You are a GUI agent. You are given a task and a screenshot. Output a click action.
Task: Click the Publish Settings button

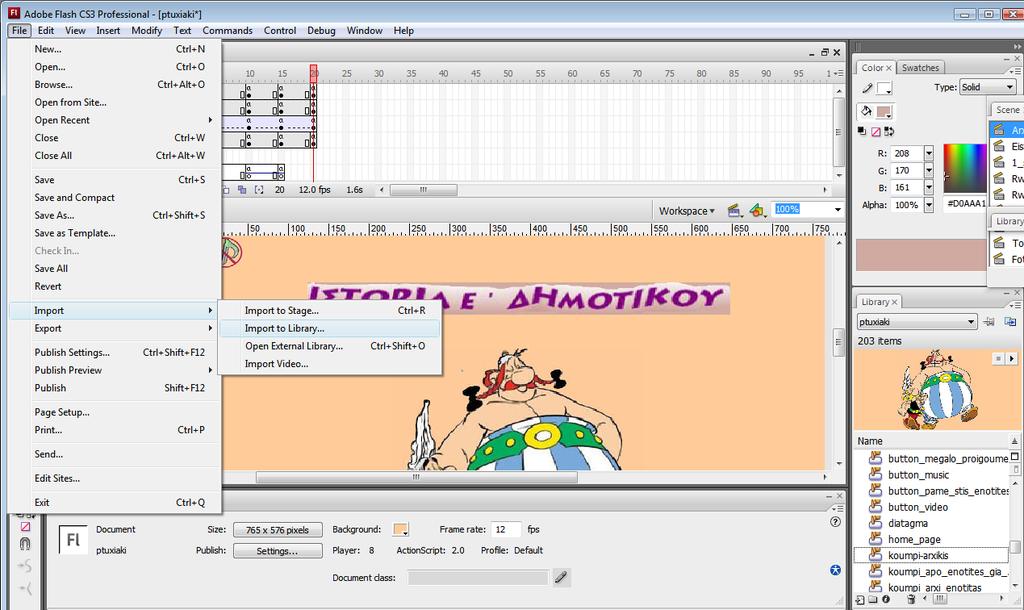pos(278,551)
